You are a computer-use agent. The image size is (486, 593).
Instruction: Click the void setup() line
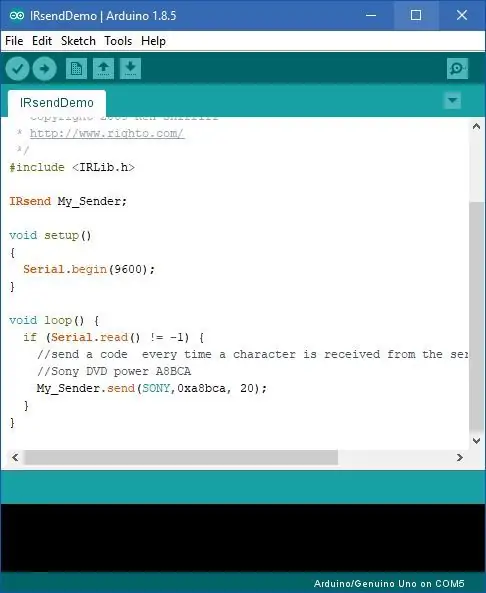pos(50,235)
